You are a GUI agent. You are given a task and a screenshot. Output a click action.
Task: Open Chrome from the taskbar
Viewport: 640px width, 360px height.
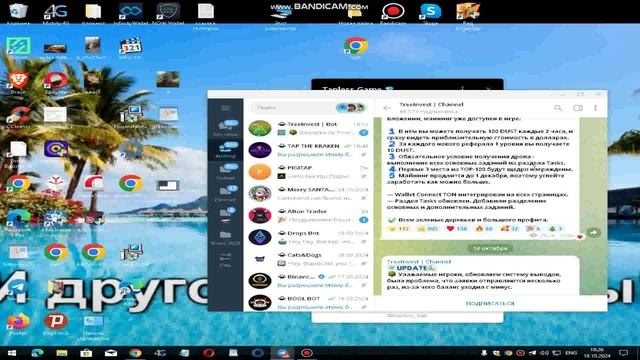tap(136, 353)
